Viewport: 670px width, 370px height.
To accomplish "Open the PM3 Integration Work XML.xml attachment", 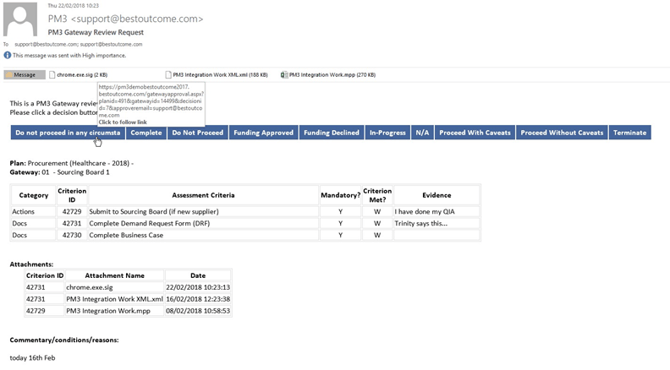I will pos(216,75).
